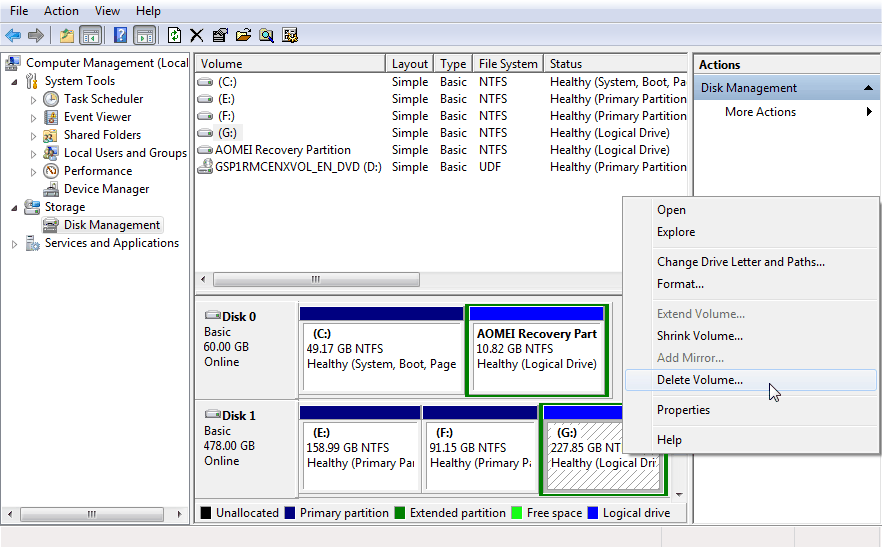882x548 pixels.
Task: Open the Help menu in menu bar
Action: coord(148,11)
